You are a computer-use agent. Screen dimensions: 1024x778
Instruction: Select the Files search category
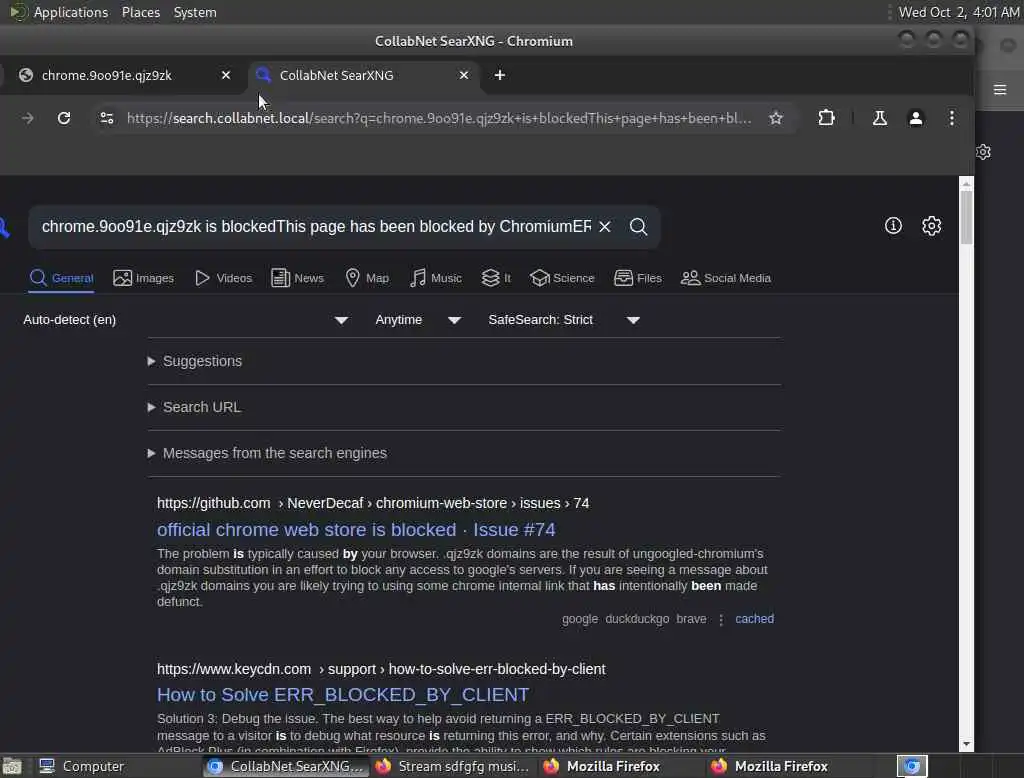638,278
